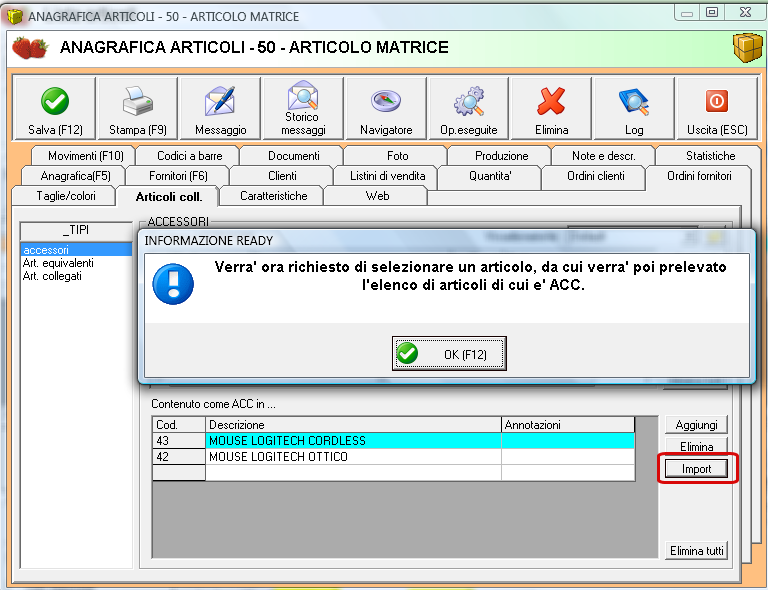Click the Elimina button beside the table
This screenshot has height=590, width=768.
tap(696, 447)
